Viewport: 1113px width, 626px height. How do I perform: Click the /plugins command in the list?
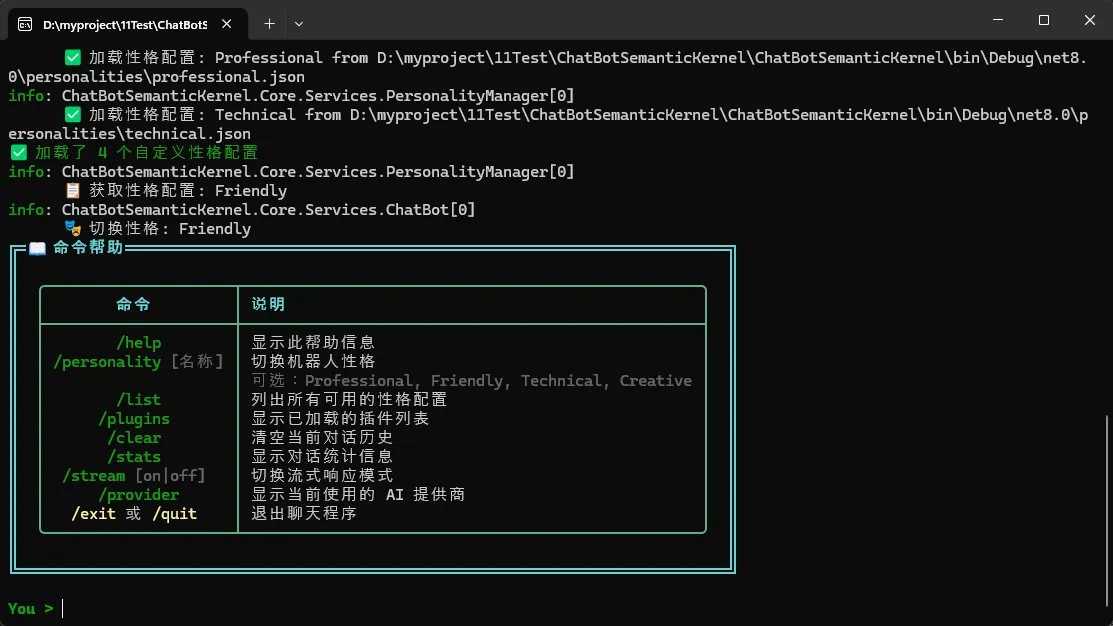pyautogui.click(x=134, y=419)
